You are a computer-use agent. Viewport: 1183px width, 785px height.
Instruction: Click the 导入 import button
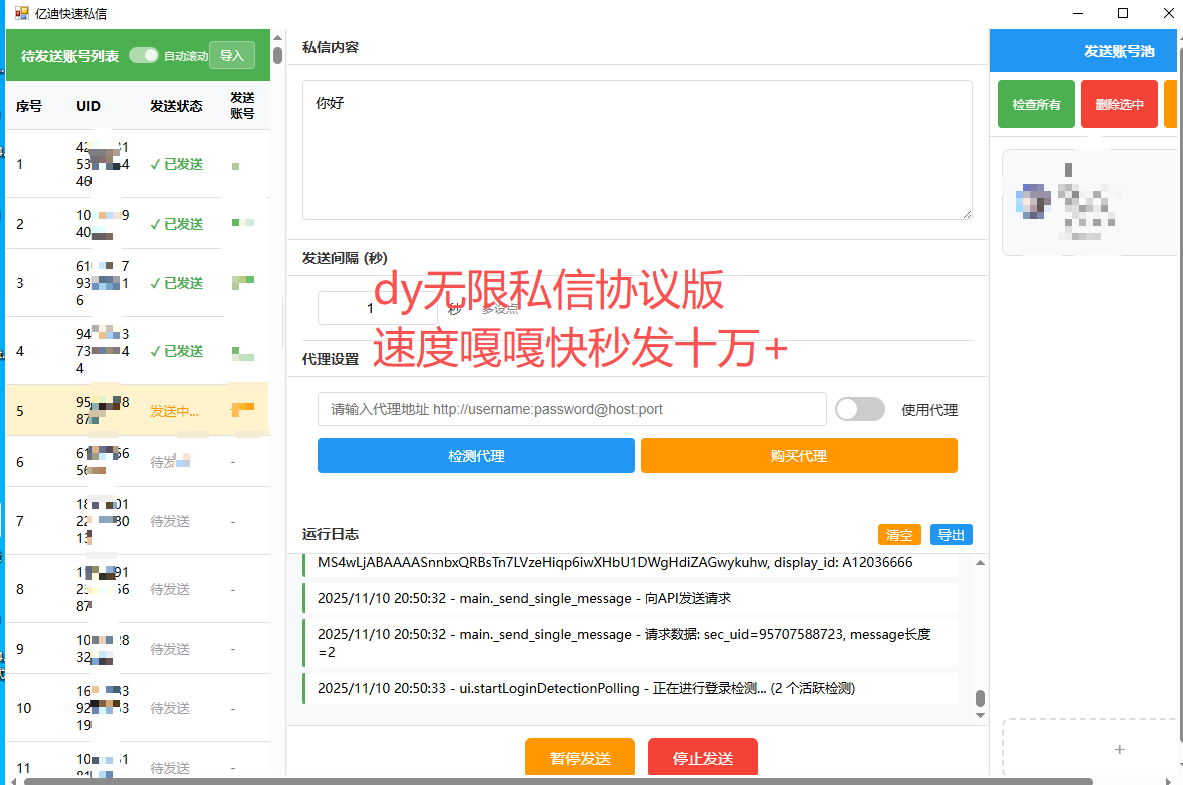[231, 56]
